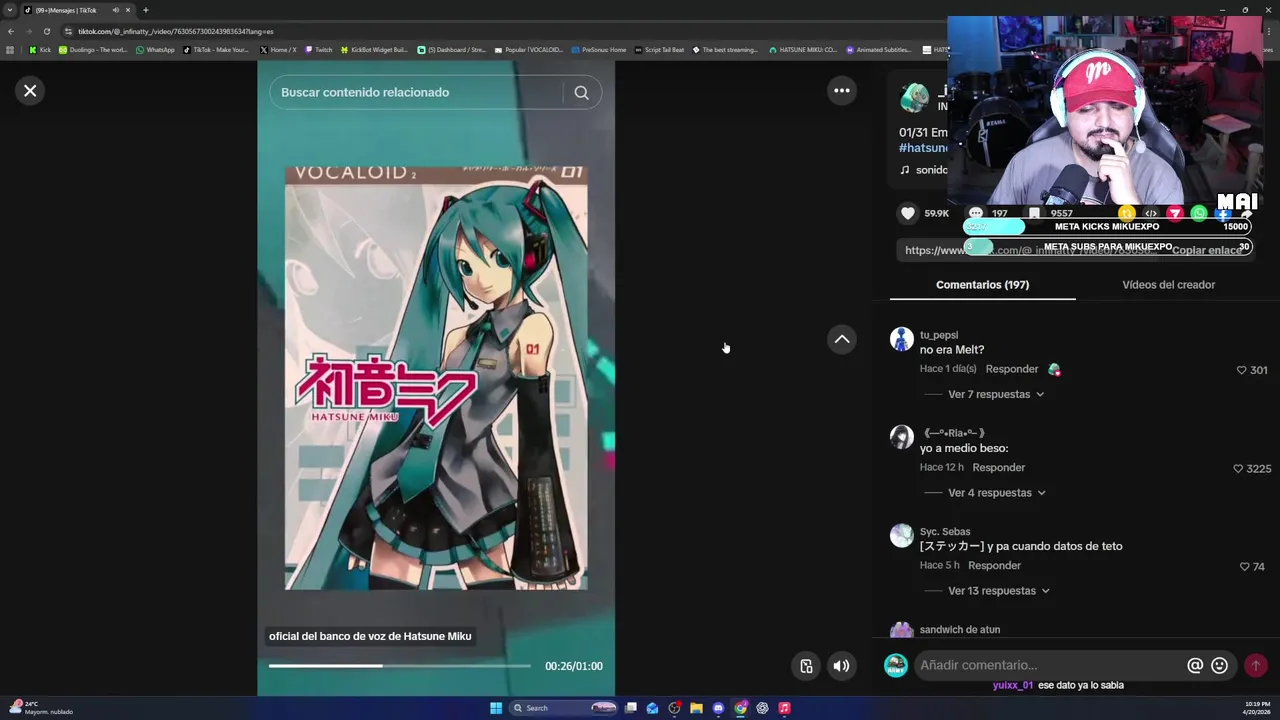This screenshot has height=720, width=1280.
Task: Reply to tu_pepsi's comment
Action: click(1012, 369)
